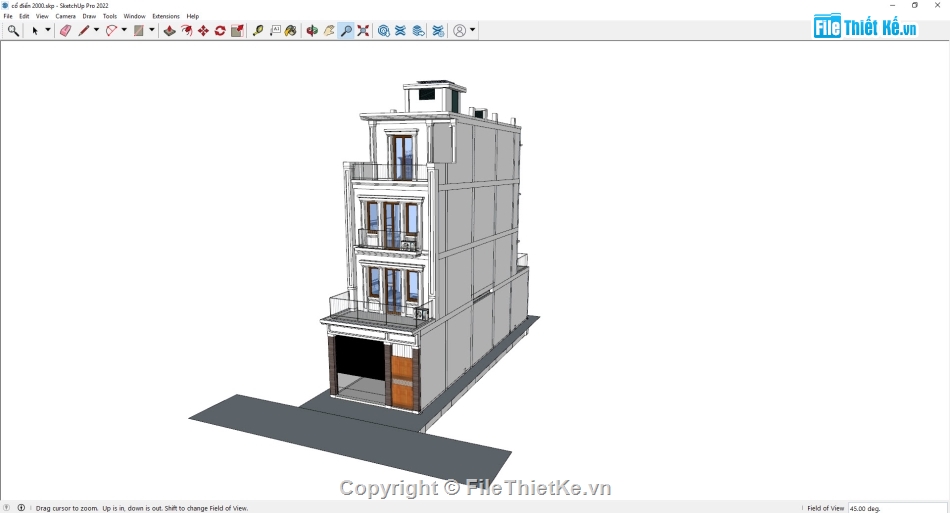Click the status hint "Drag cursor to zoom"
950x513 pixels.
tap(67, 508)
